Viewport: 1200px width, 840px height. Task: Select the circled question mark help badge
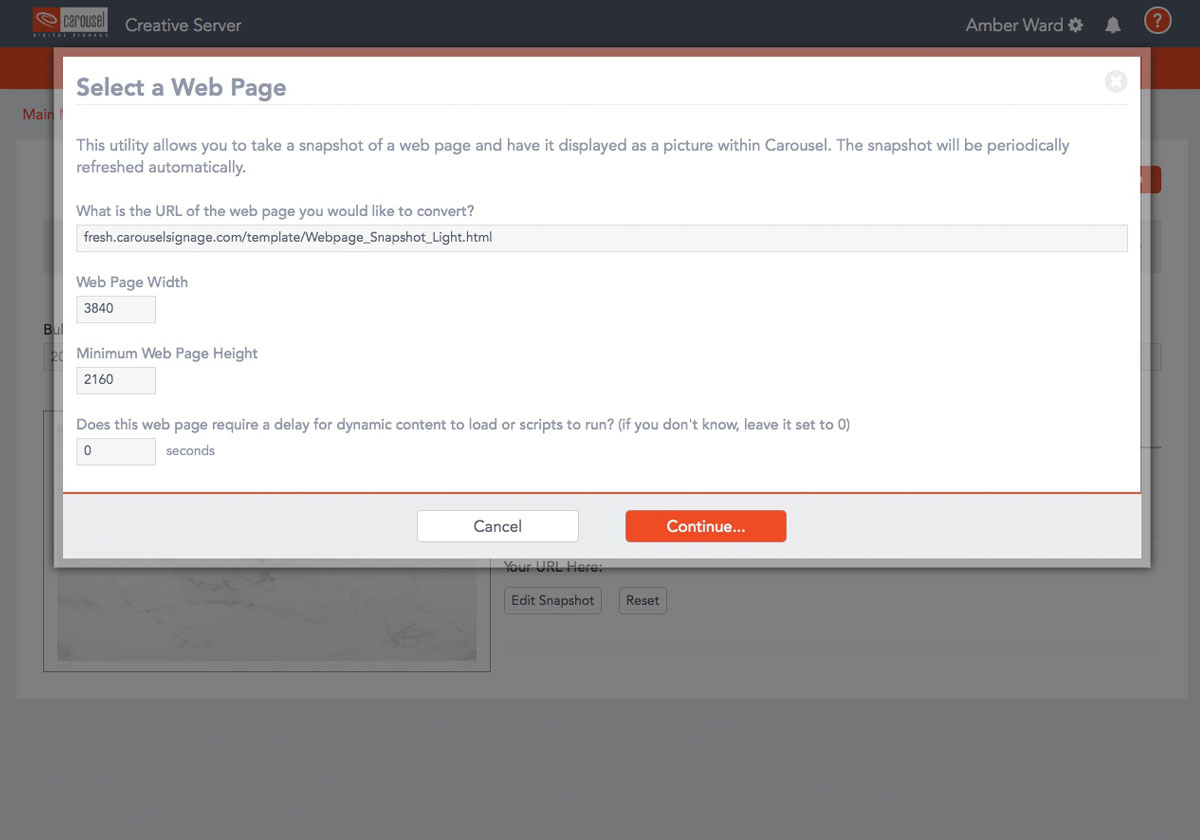(x=1157, y=19)
